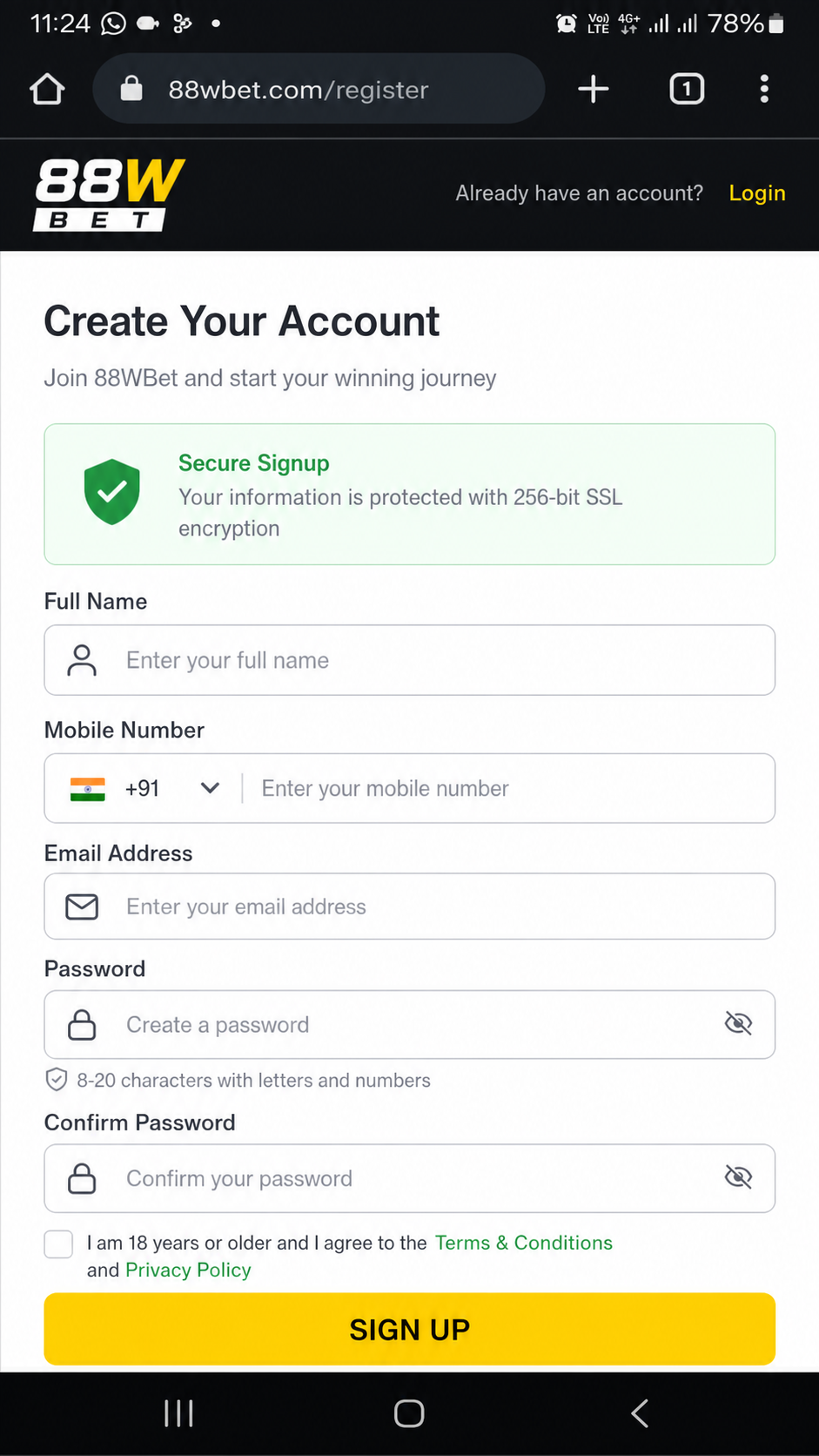
Task: Tap the India flag country selector
Action: 87,789
